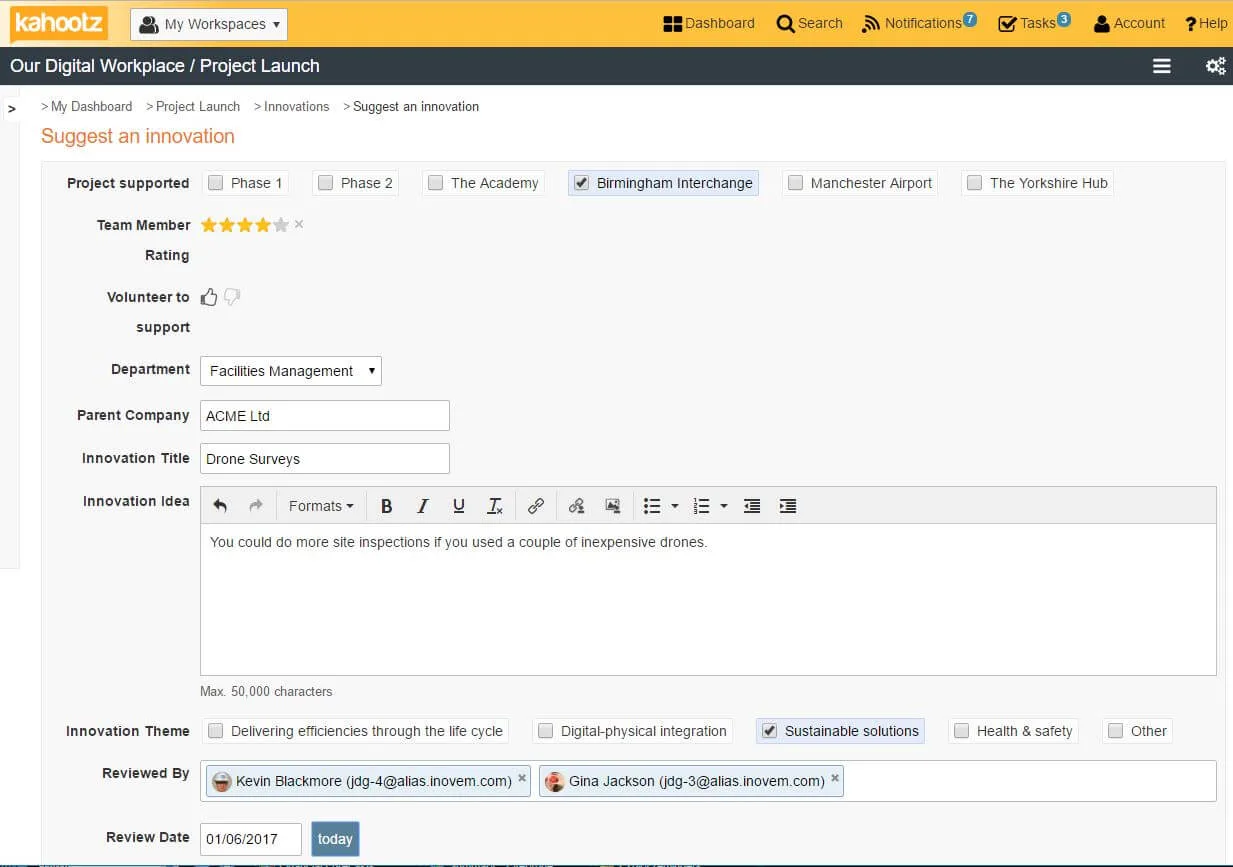Go to My Dashboard breadcrumb
The height and width of the screenshot is (867, 1233).
(x=91, y=106)
